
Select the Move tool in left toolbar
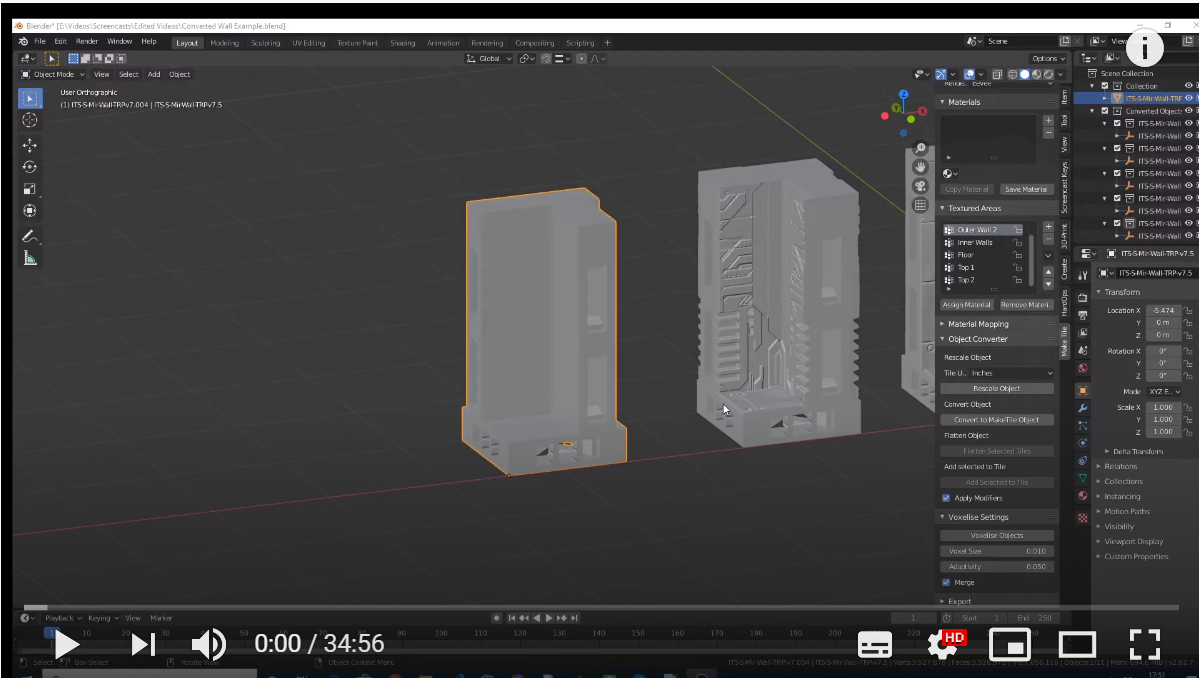click(30, 145)
